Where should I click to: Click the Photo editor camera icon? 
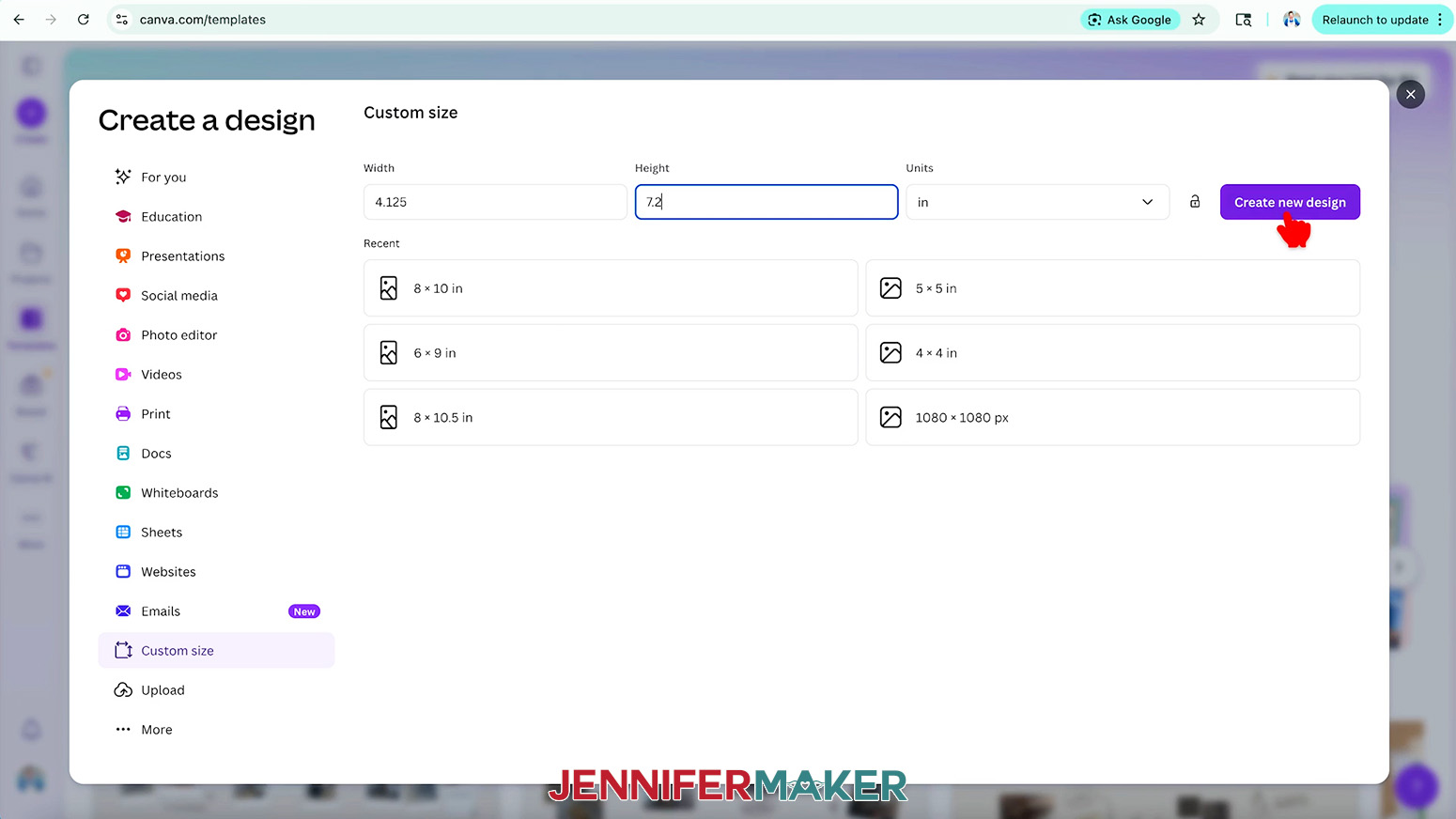coord(123,334)
